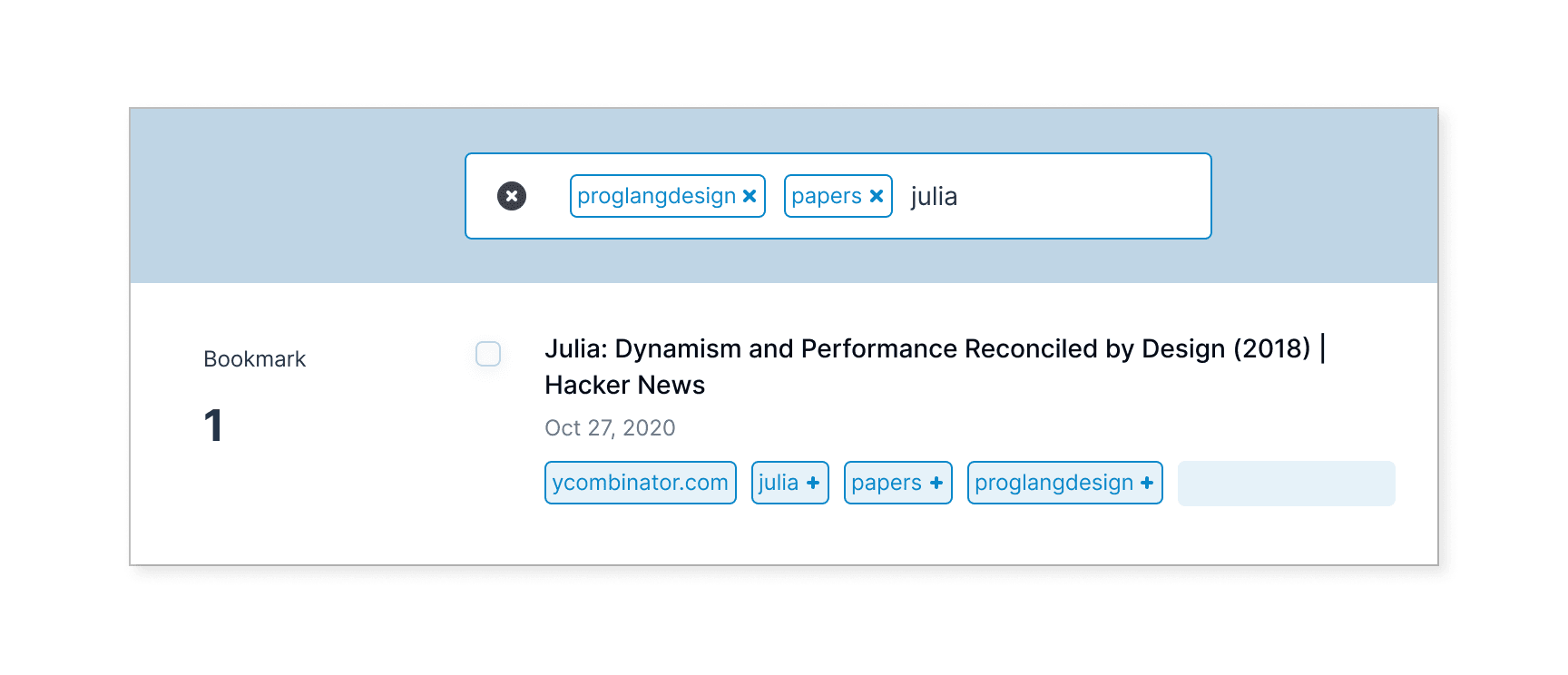
Task: Click the proglangdesign tag label below the bookmark
Action: 1053,483
